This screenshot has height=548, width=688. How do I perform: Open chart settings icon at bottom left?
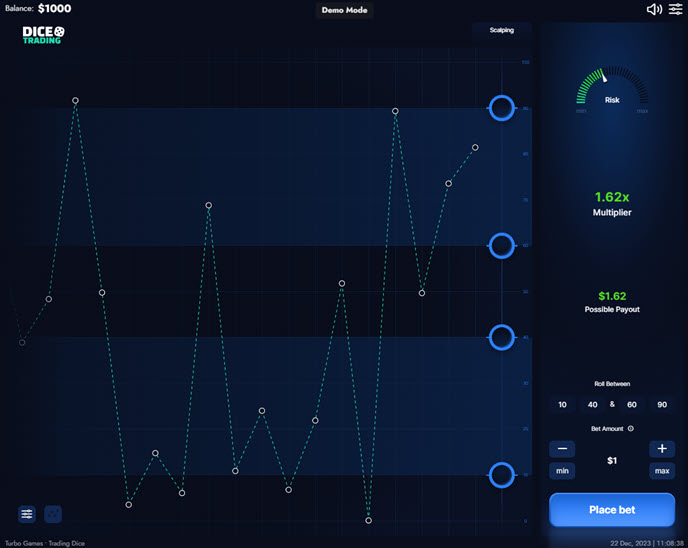point(27,513)
